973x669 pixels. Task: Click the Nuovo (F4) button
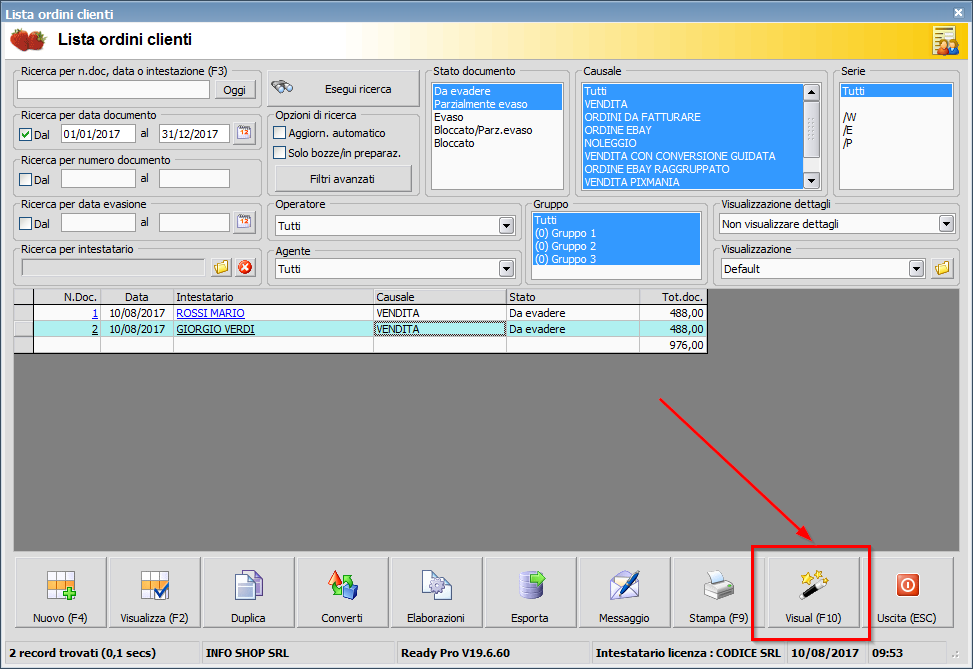point(60,592)
